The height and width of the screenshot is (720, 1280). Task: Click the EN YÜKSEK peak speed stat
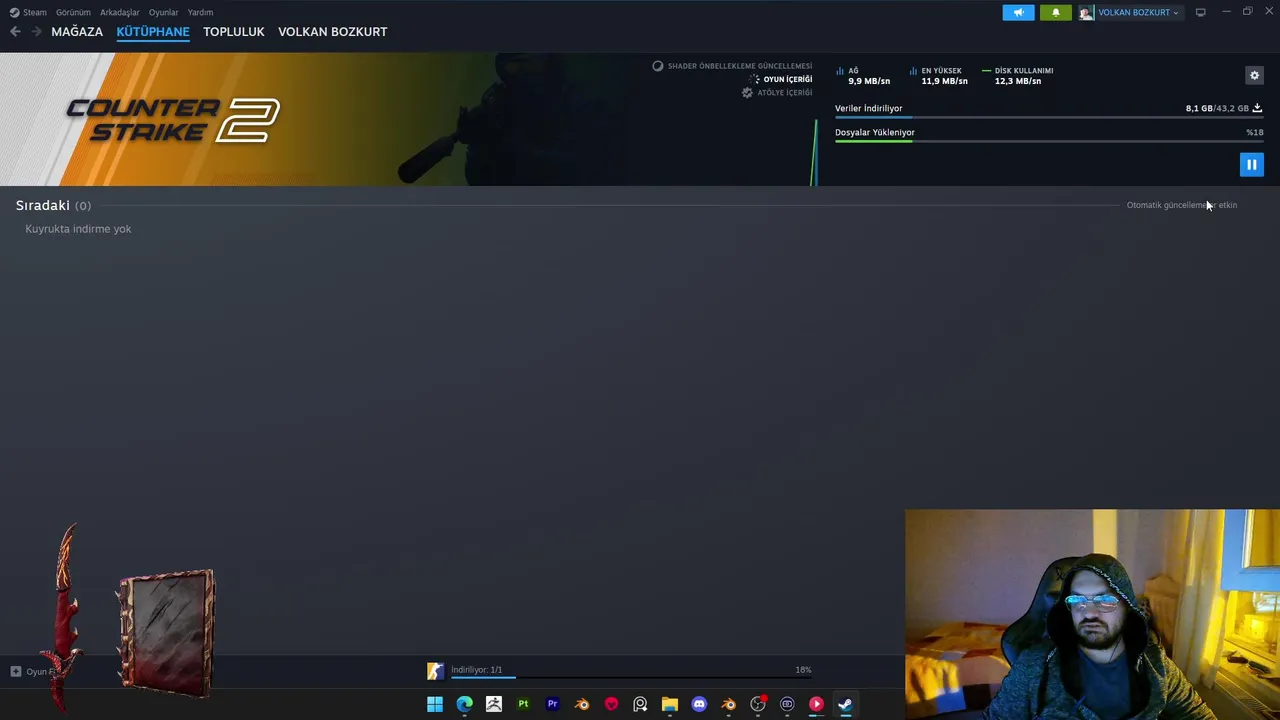click(938, 76)
